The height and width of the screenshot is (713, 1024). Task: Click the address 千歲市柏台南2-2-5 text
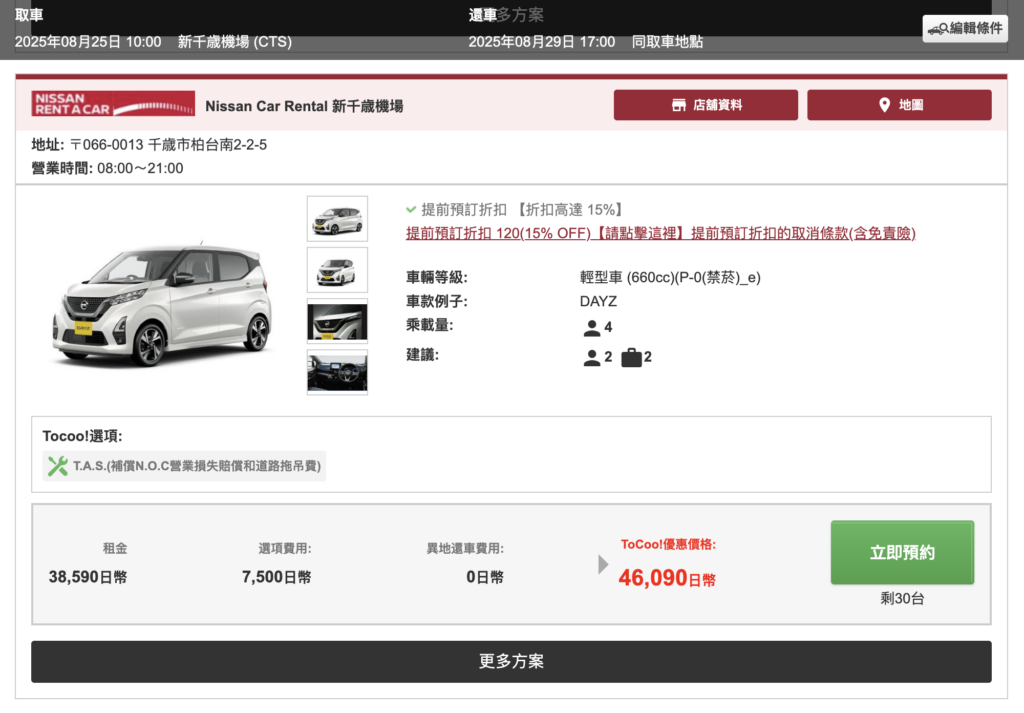[207, 145]
